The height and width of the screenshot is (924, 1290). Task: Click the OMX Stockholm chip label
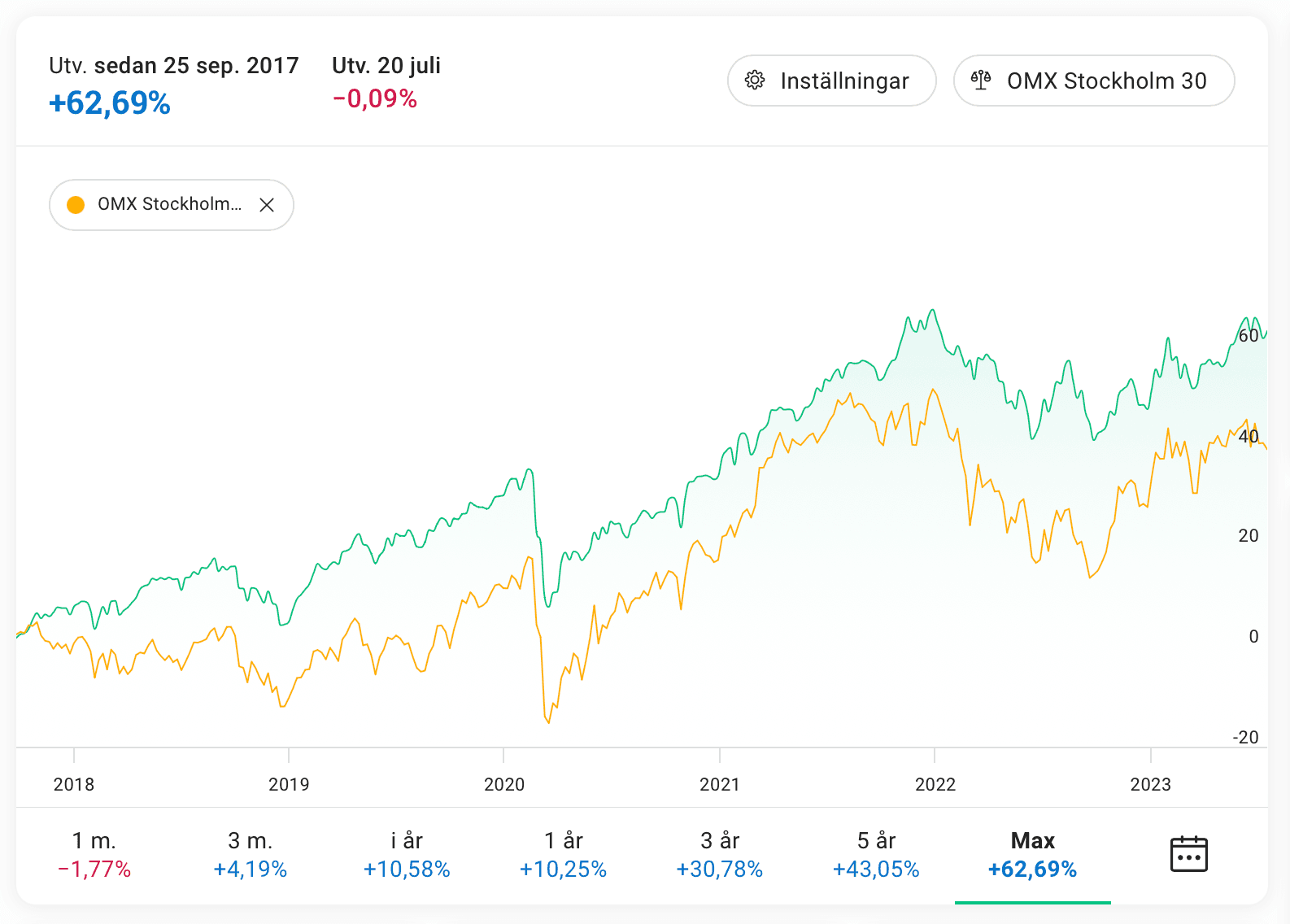169,204
